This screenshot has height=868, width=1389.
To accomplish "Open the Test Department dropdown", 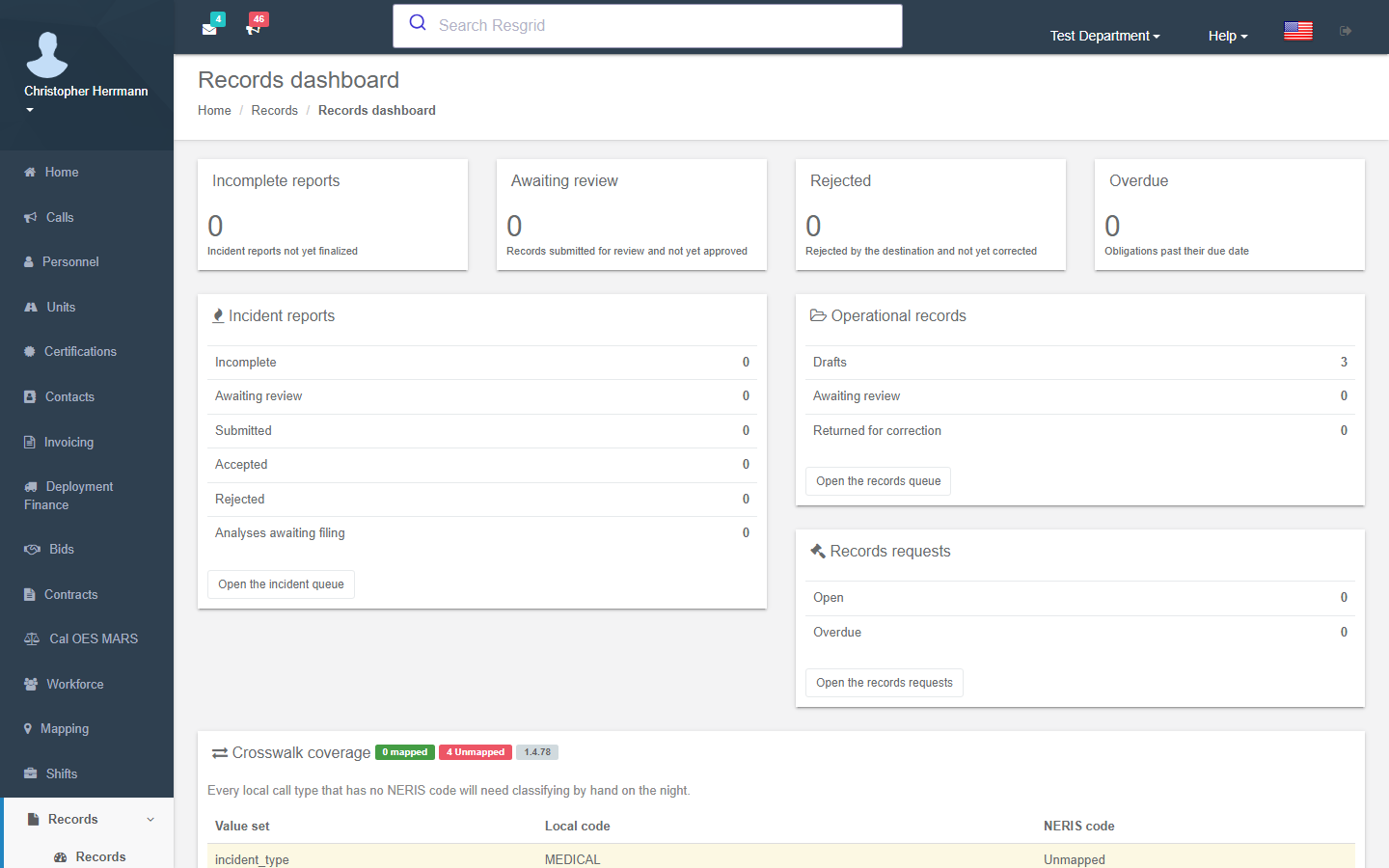I will click(1104, 36).
